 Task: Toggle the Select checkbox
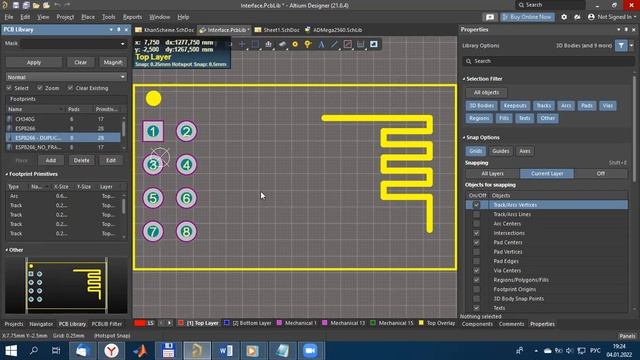[9, 88]
